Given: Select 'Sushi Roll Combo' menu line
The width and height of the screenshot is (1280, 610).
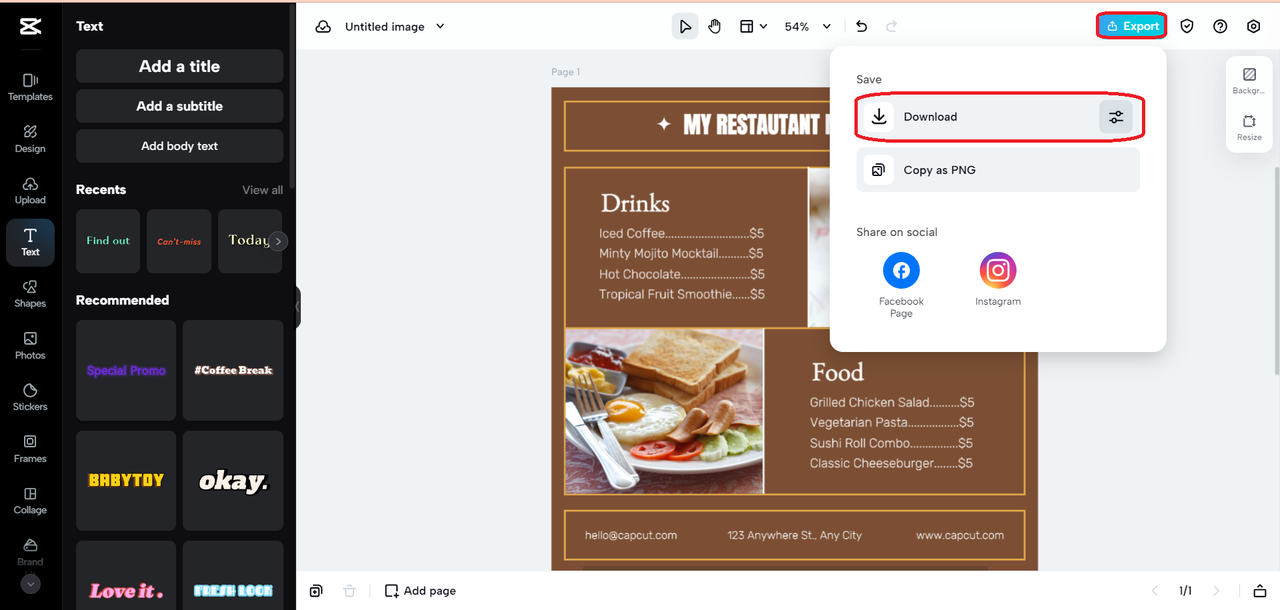Looking at the screenshot, I should (x=892, y=443).
